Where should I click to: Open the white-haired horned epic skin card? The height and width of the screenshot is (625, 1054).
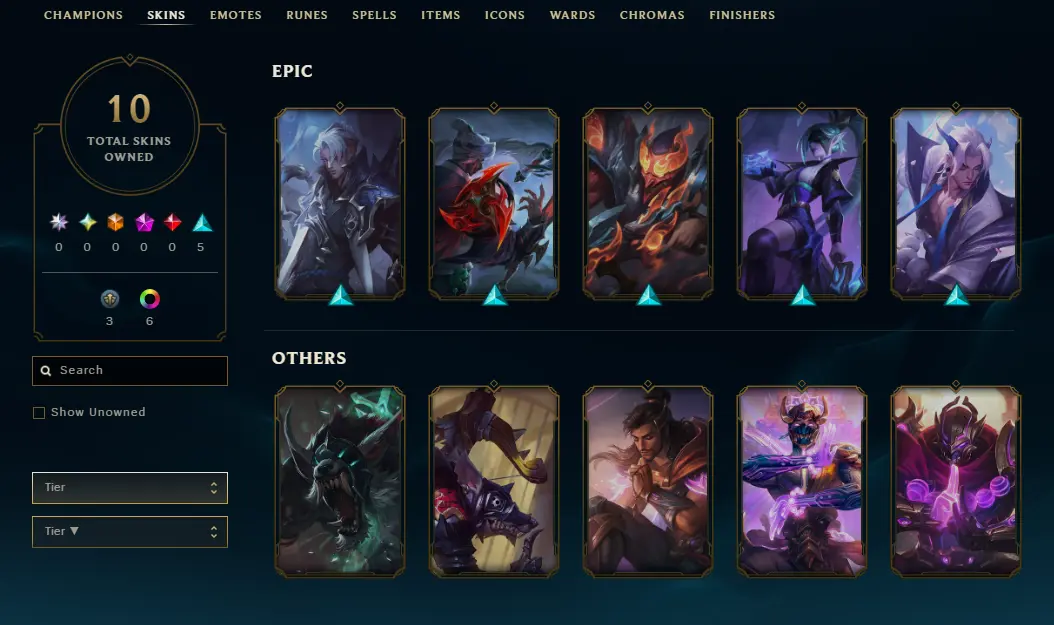[956, 203]
